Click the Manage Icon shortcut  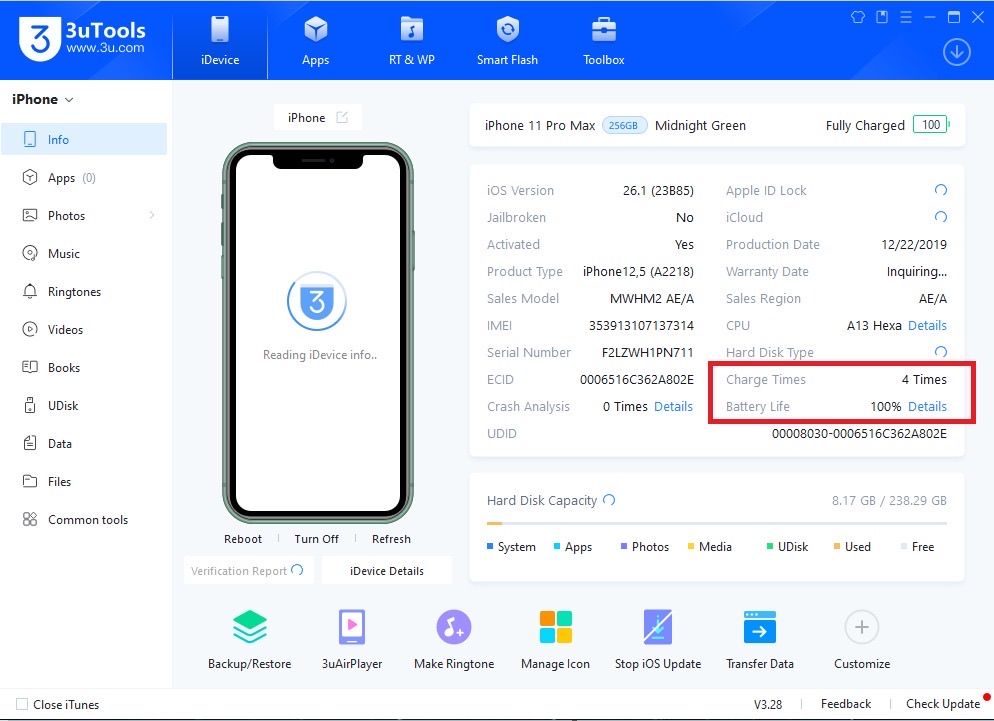tap(555, 628)
